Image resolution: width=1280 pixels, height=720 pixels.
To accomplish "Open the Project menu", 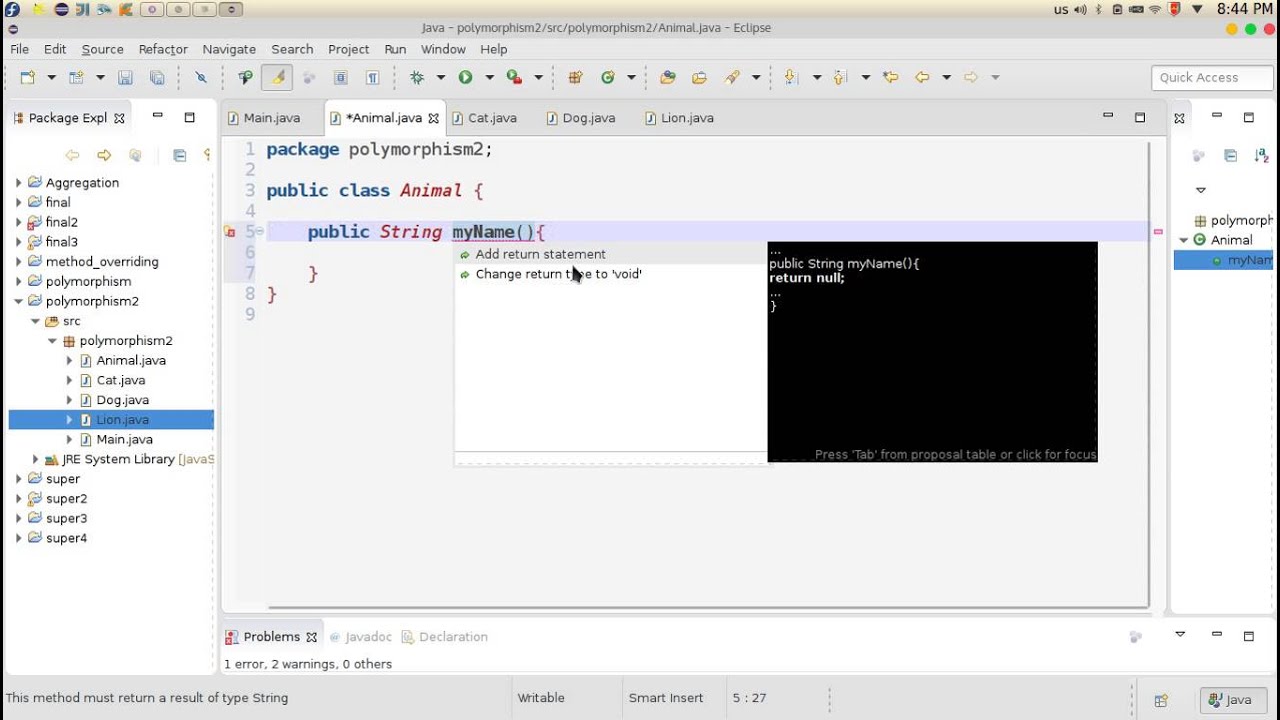I will coord(348,49).
